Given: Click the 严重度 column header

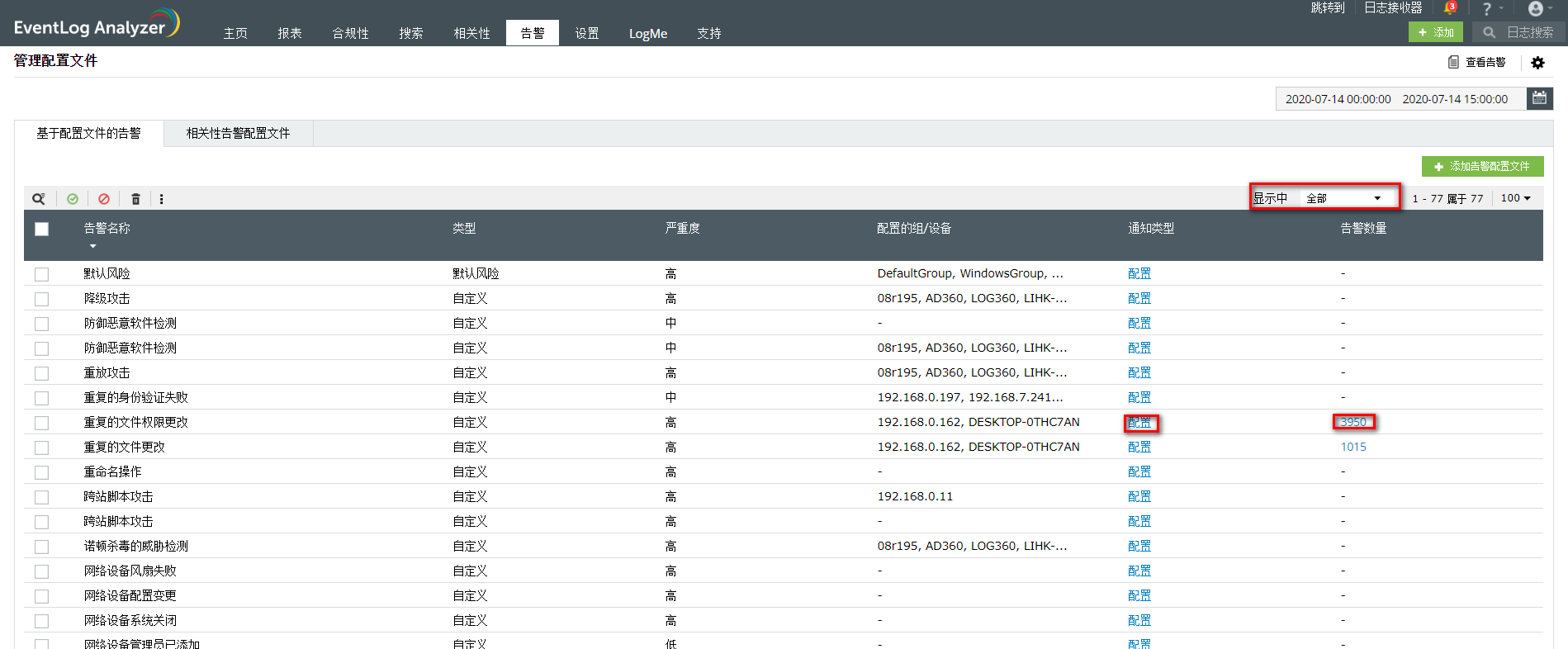Looking at the screenshot, I should pos(683,228).
